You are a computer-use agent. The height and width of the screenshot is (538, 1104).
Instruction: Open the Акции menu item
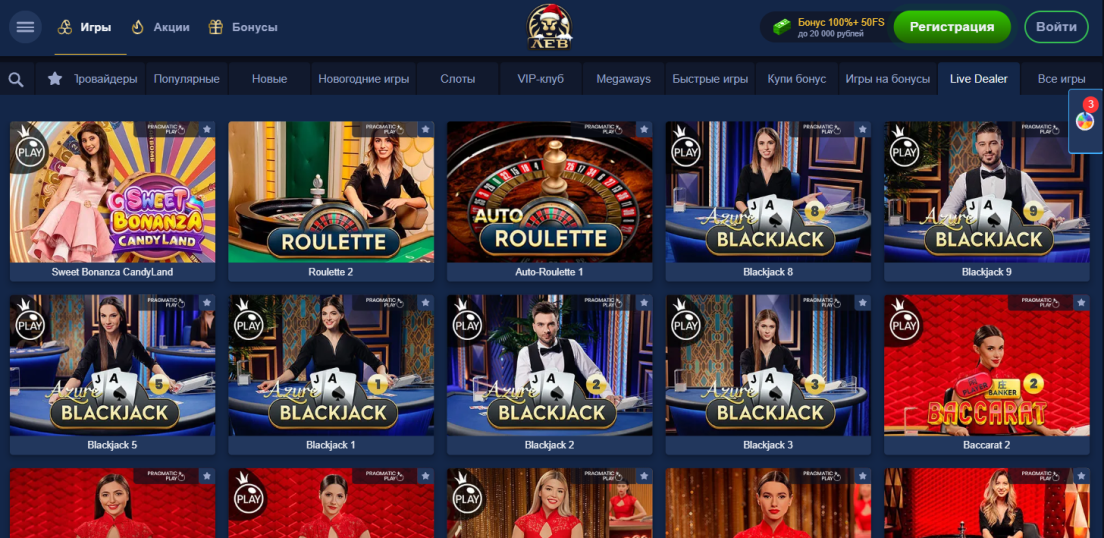[161, 27]
